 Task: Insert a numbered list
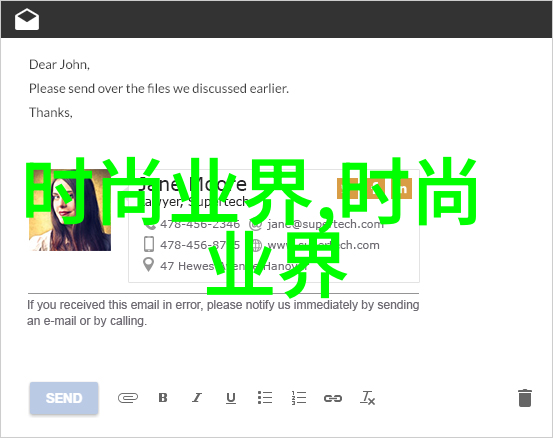click(299, 398)
